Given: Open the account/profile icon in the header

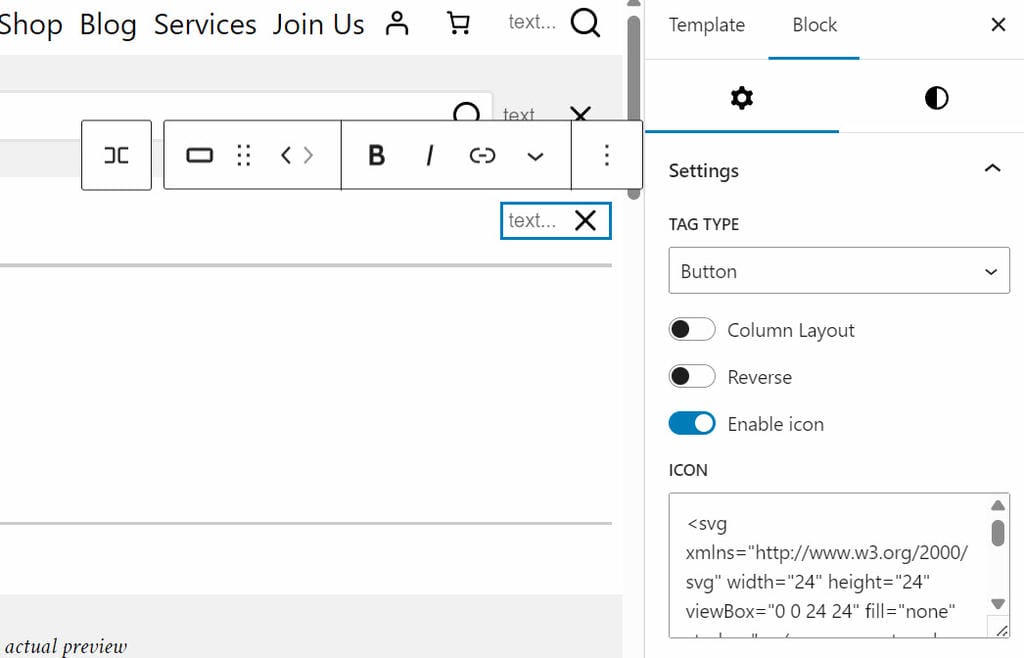Looking at the screenshot, I should coord(397,23).
